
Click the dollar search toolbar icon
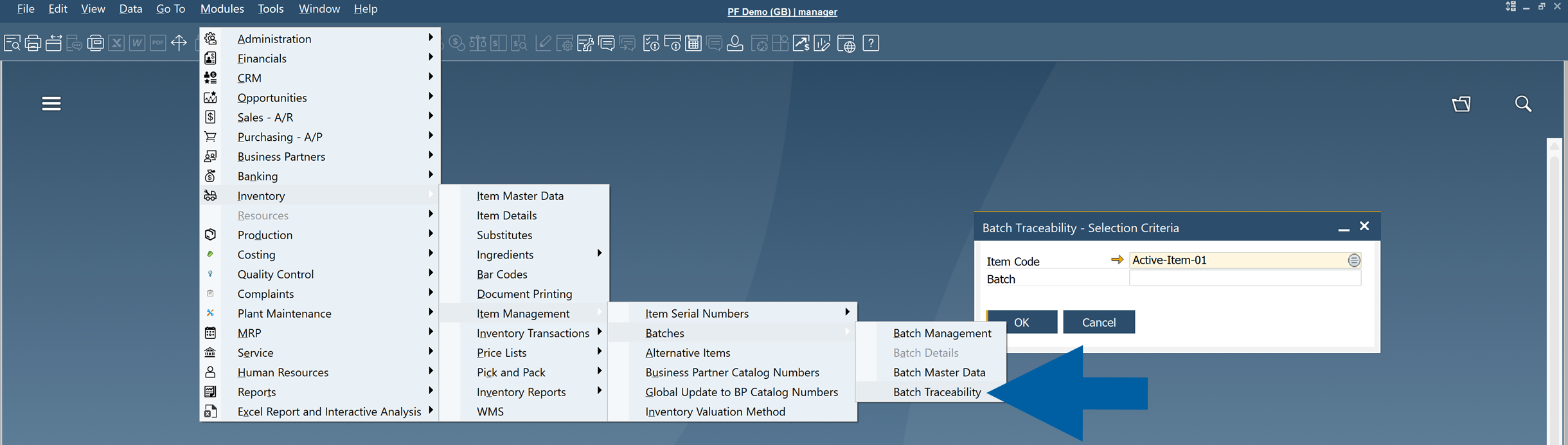click(519, 43)
